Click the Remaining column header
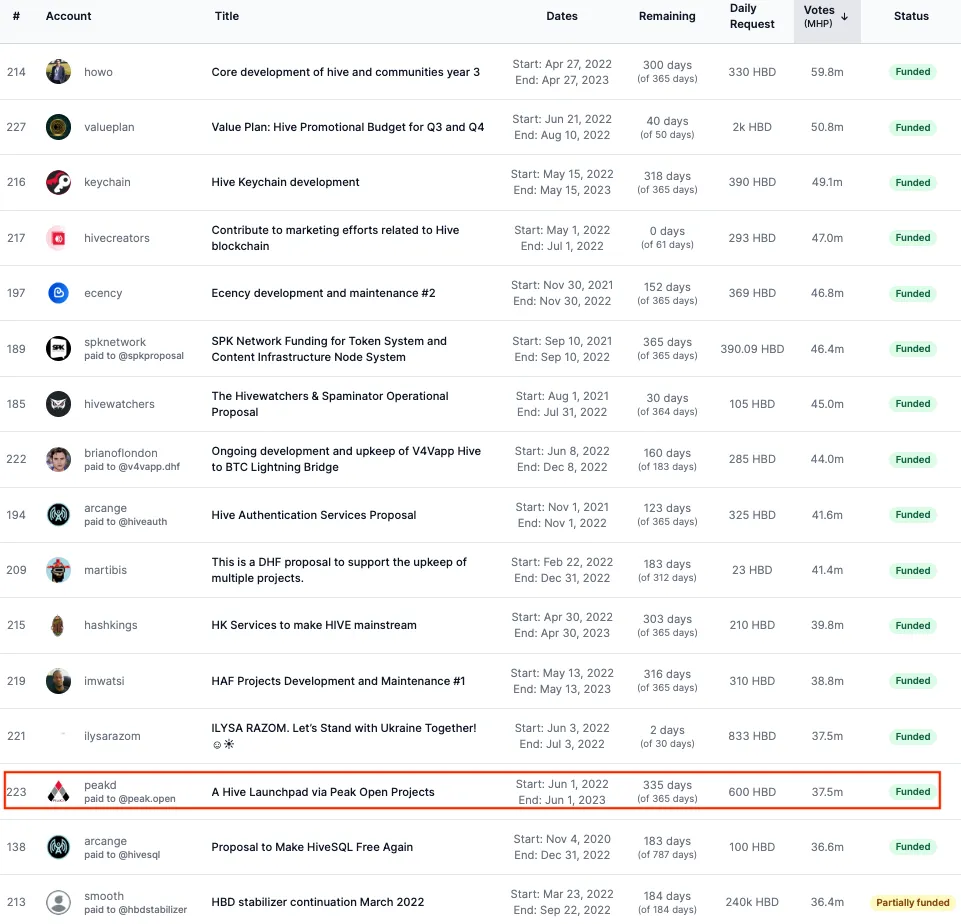Screen dimensions: 961x924 (667, 16)
